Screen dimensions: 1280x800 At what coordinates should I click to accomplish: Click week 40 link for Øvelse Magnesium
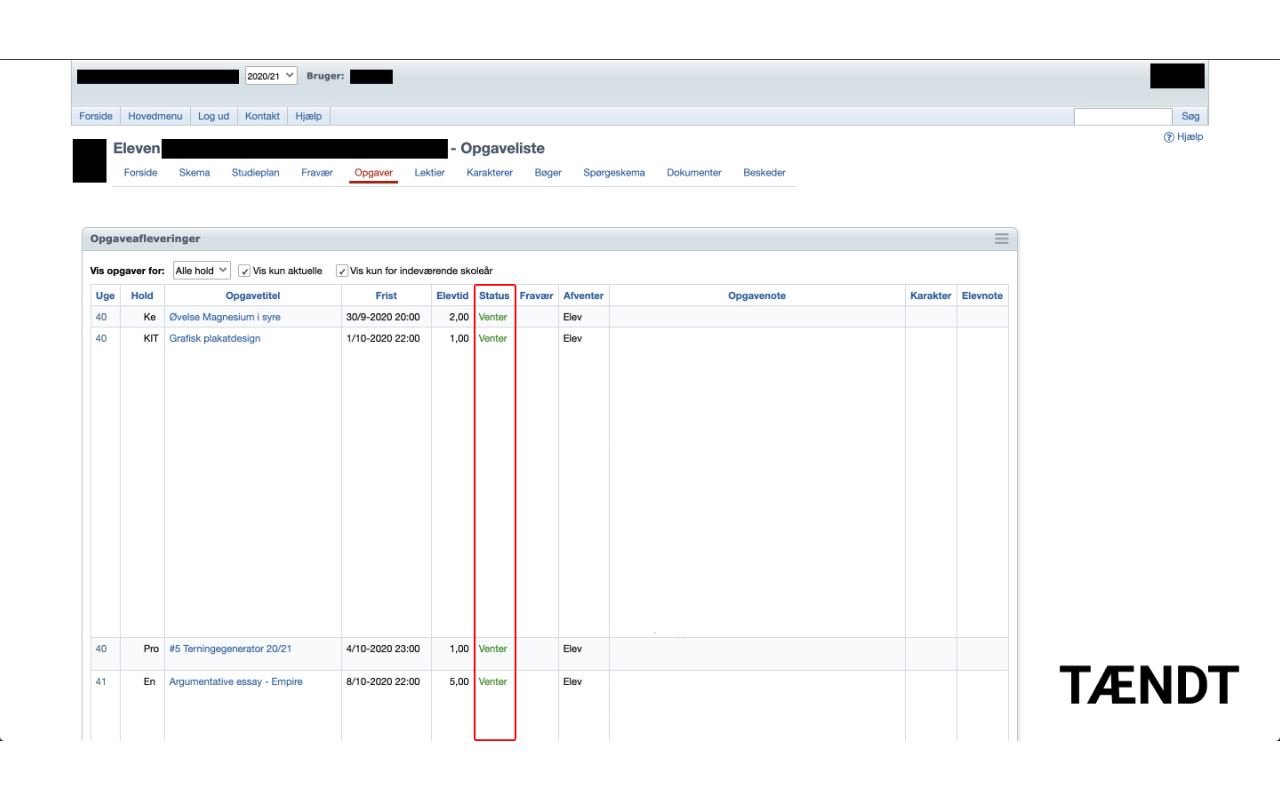101,317
